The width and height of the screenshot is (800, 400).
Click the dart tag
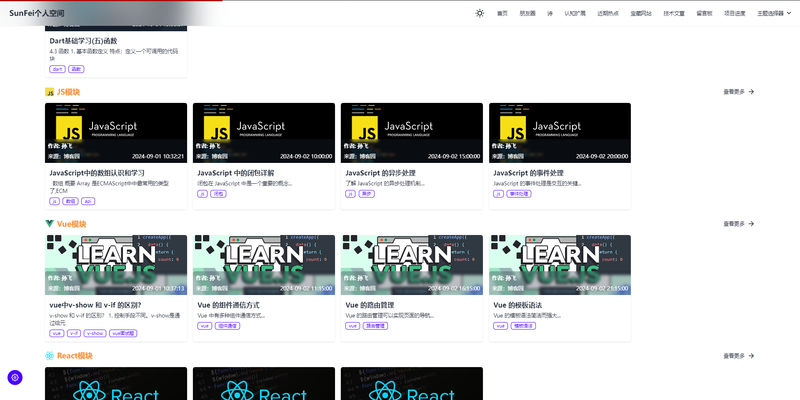58,69
